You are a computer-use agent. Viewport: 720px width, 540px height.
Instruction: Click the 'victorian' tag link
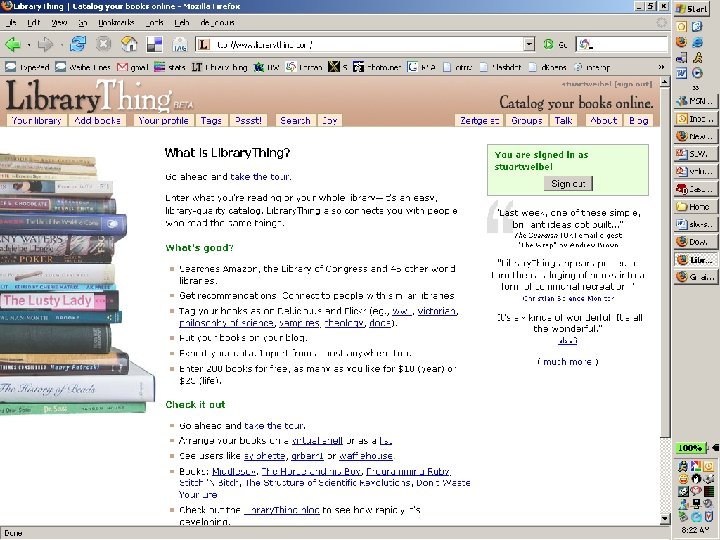click(x=437, y=311)
